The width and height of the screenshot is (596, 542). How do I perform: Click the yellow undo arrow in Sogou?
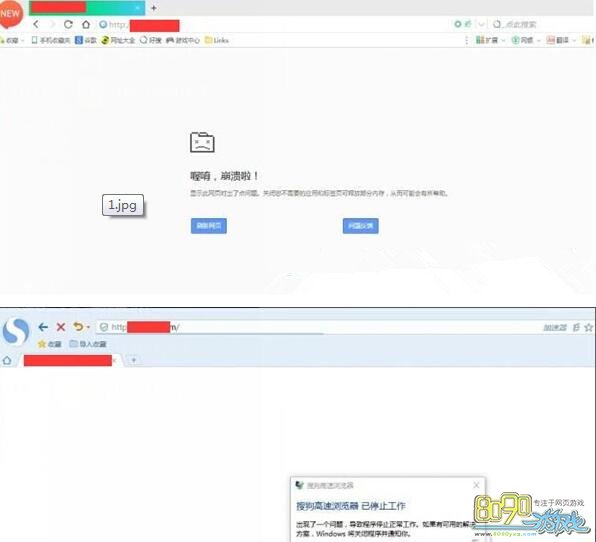click(x=78, y=327)
